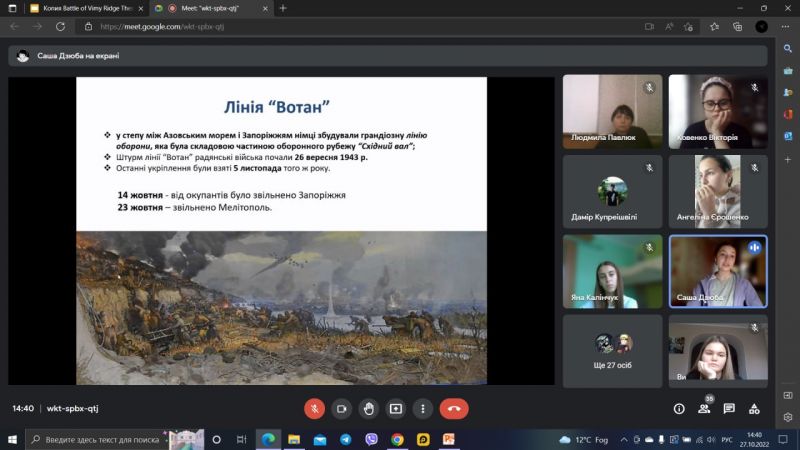Screen dimensions: 800x450
Task: Open the Windows Start menu
Action: click(12, 439)
